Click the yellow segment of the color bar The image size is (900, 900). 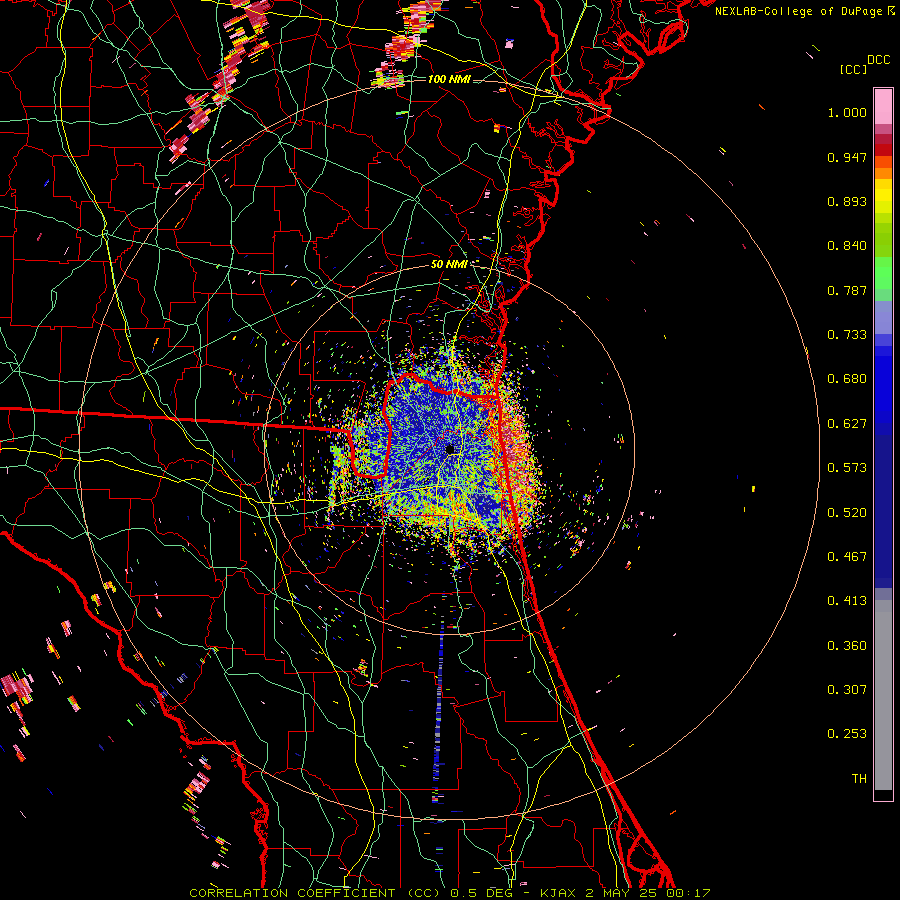pos(883,196)
